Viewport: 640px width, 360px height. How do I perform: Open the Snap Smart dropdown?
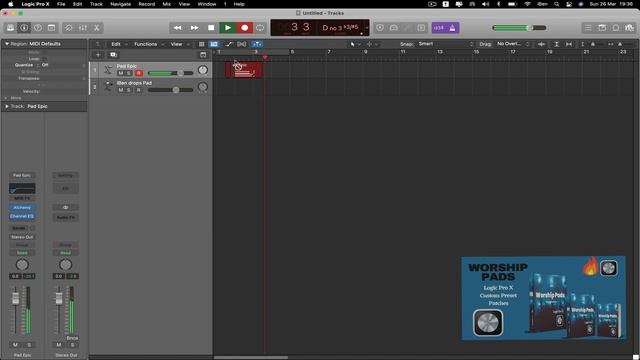point(445,44)
